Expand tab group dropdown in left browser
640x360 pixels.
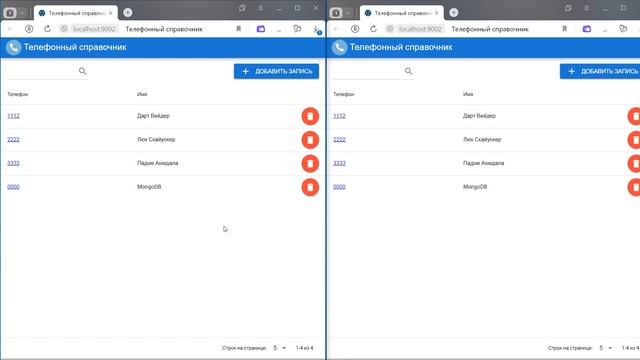pos(22,13)
